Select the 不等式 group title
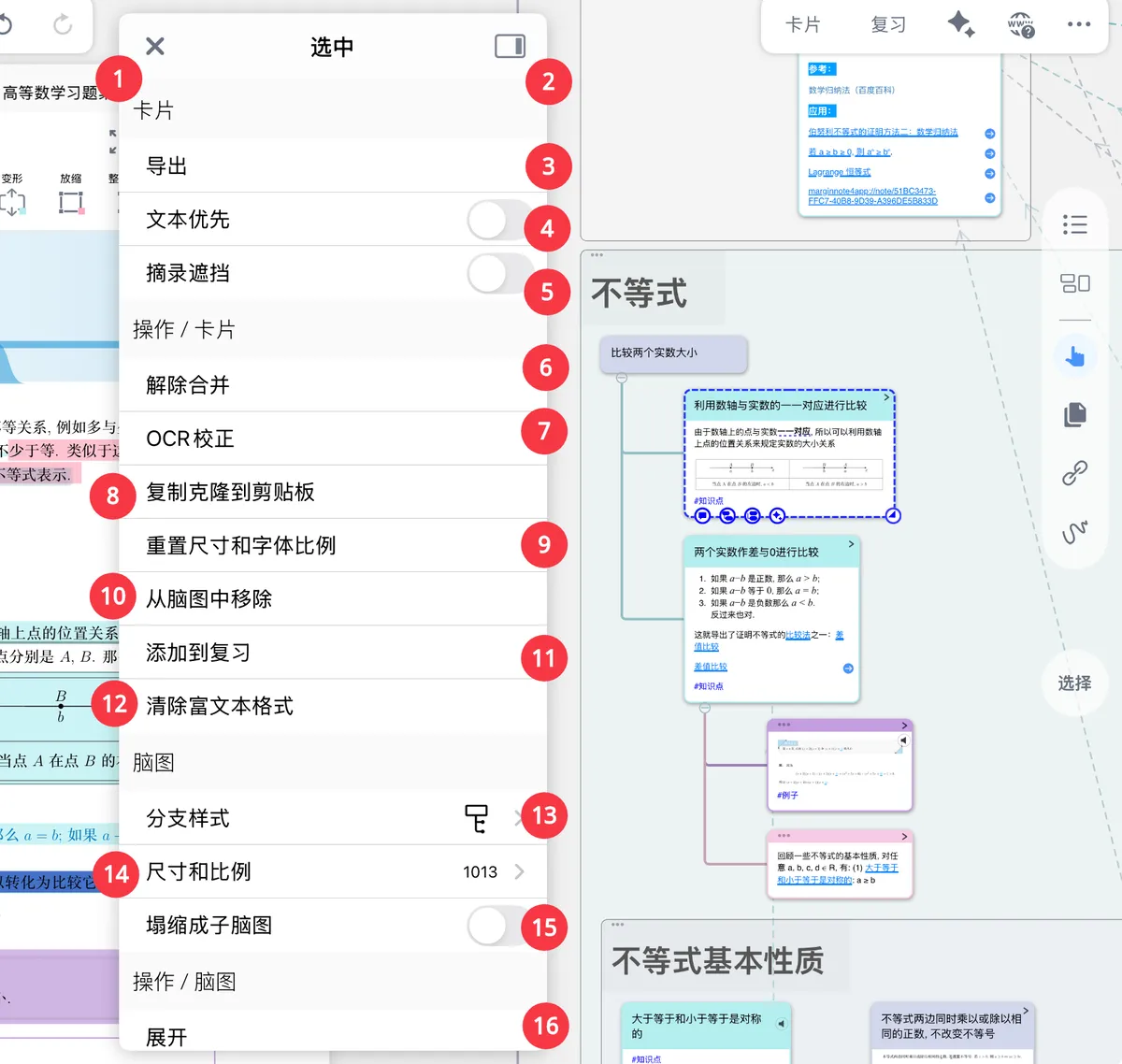 [639, 294]
